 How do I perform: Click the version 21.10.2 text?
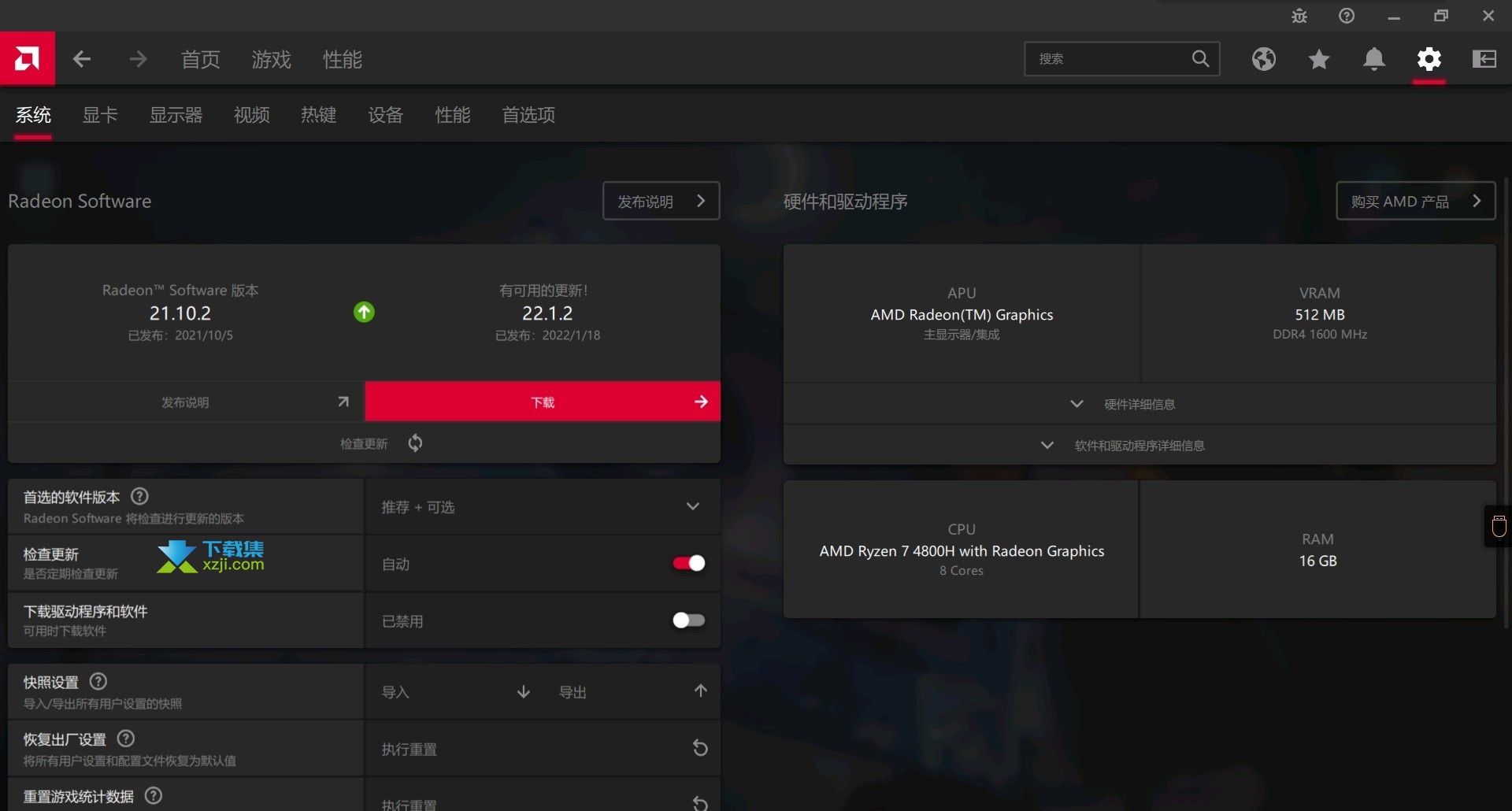180,313
